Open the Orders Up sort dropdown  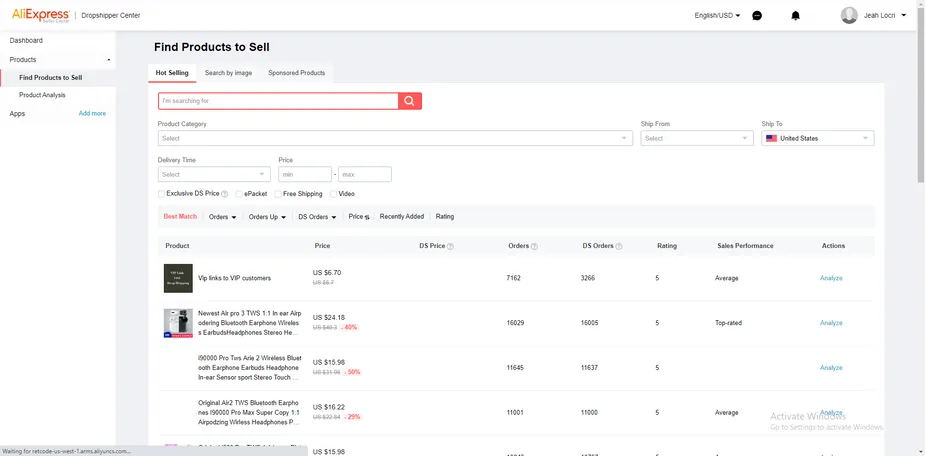(x=267, y=216)
